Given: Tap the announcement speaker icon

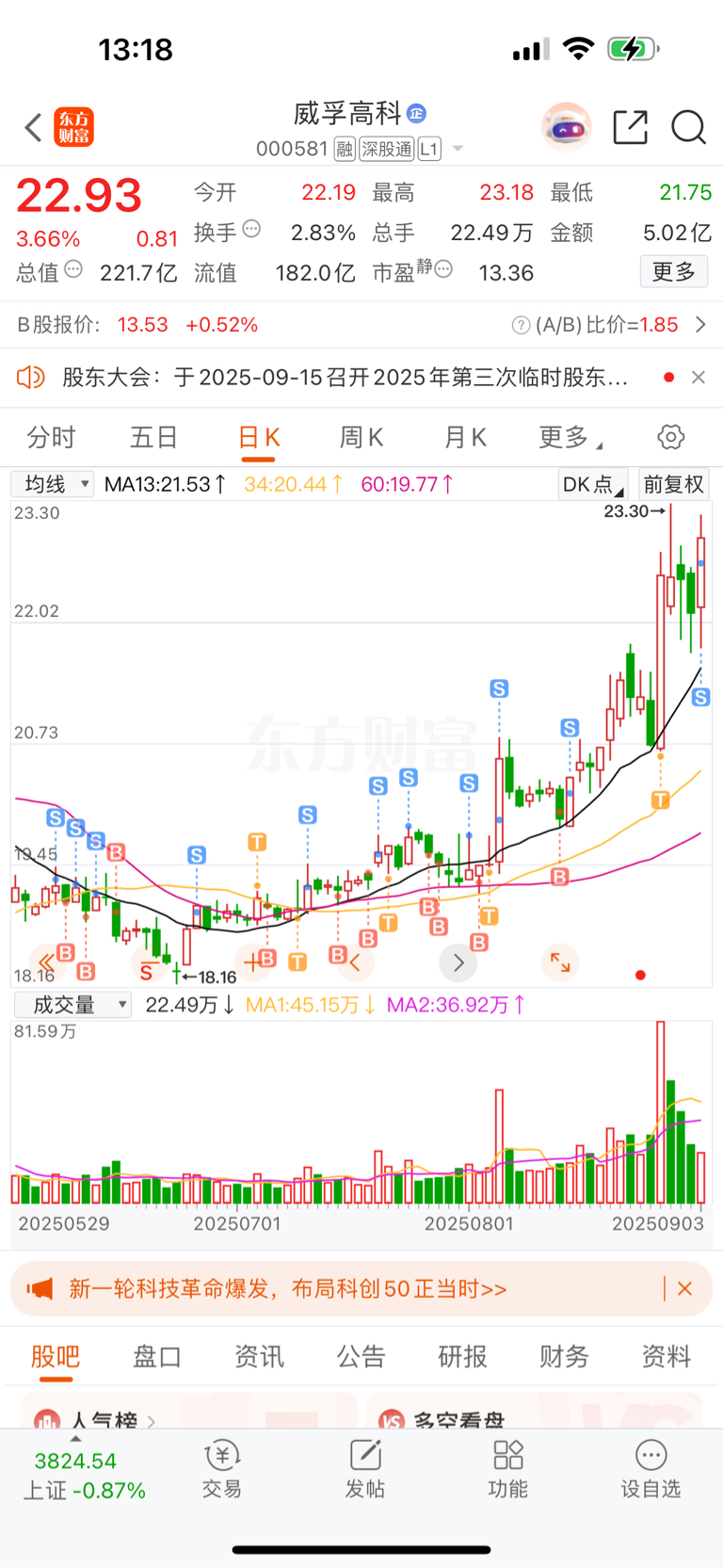Looking at the screenshot, I should tap(31, 378).
